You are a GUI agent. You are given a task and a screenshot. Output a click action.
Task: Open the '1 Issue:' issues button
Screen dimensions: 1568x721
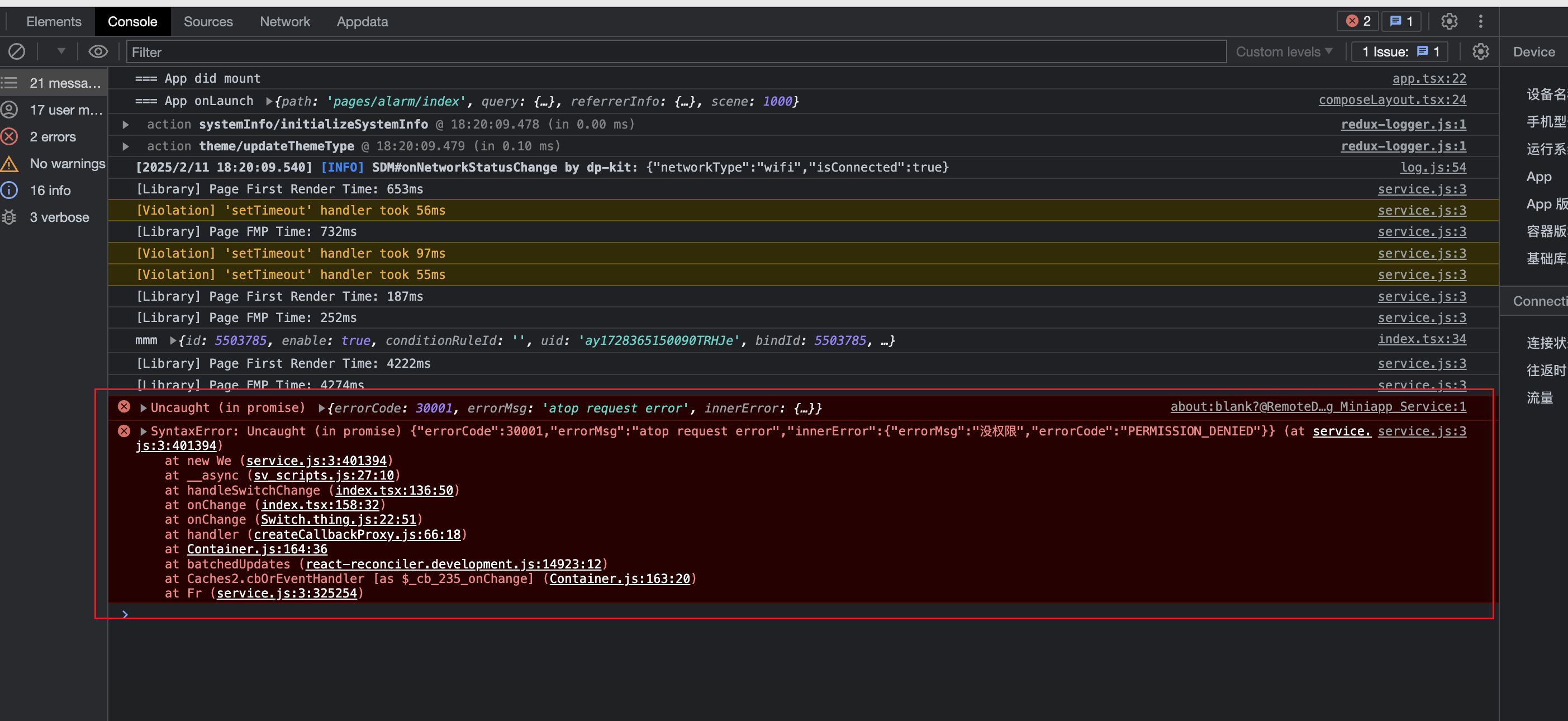(x=1399, y=52)
